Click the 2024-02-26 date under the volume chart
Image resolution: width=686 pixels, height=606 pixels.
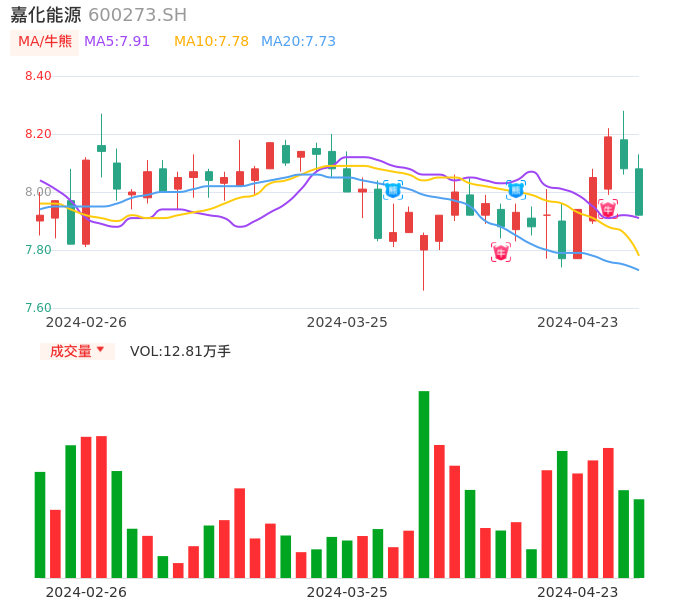tap(86, 592)
